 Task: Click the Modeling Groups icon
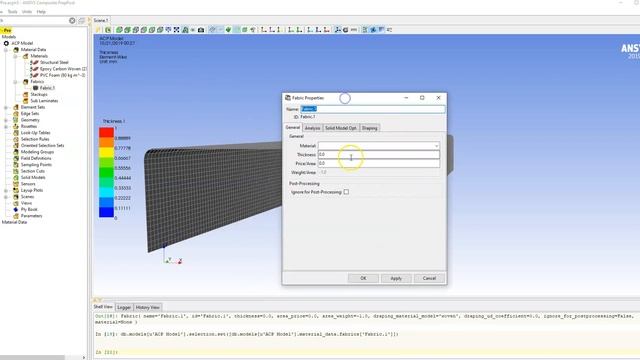[16, 152]
